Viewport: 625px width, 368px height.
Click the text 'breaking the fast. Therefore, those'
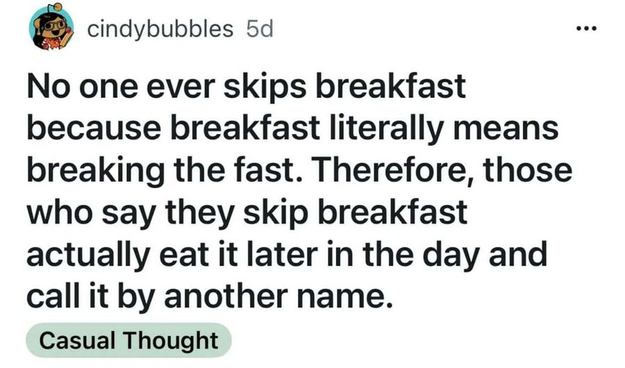299,170
